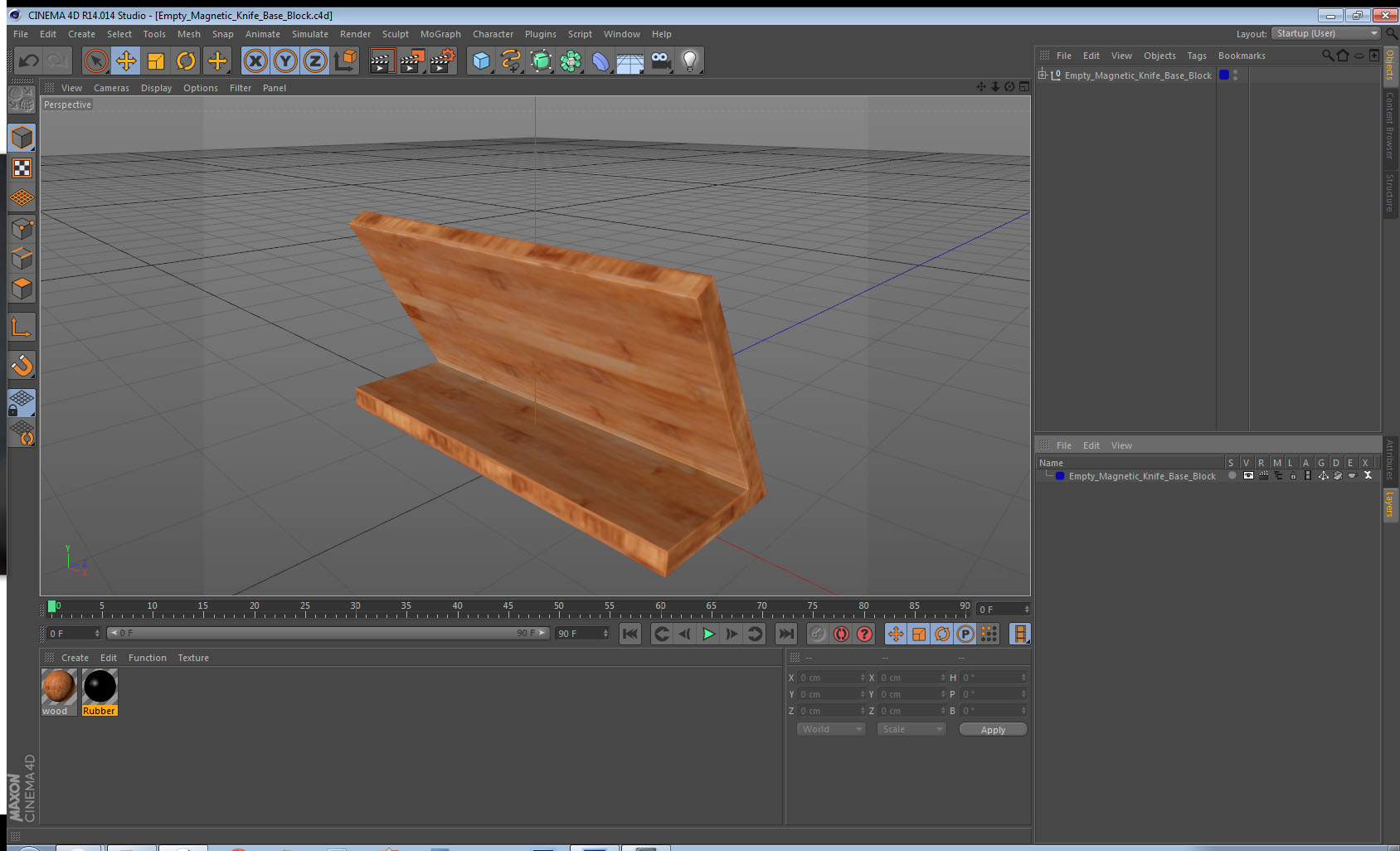Open Material Manager Function menu

click(x=147, y=658)
